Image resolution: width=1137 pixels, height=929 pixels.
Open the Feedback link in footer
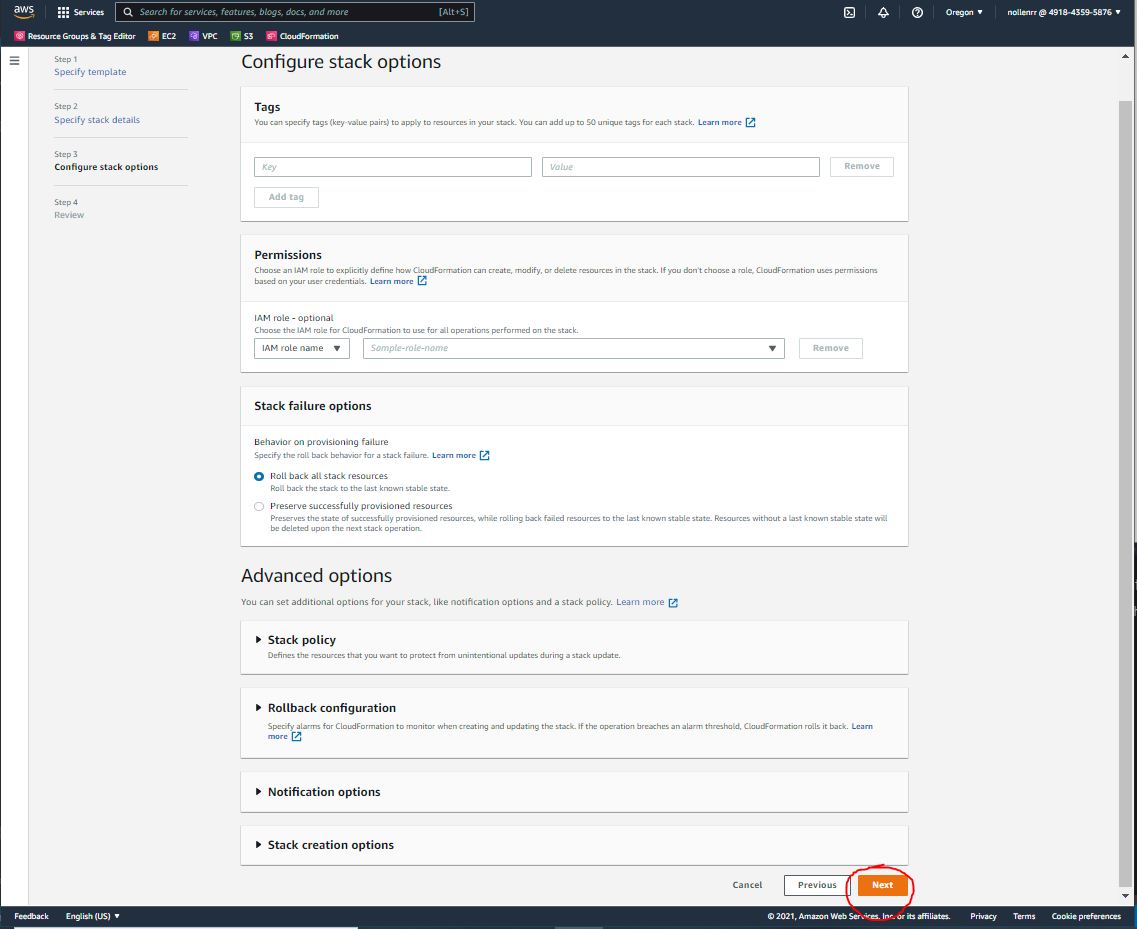(x=31, y=916)
